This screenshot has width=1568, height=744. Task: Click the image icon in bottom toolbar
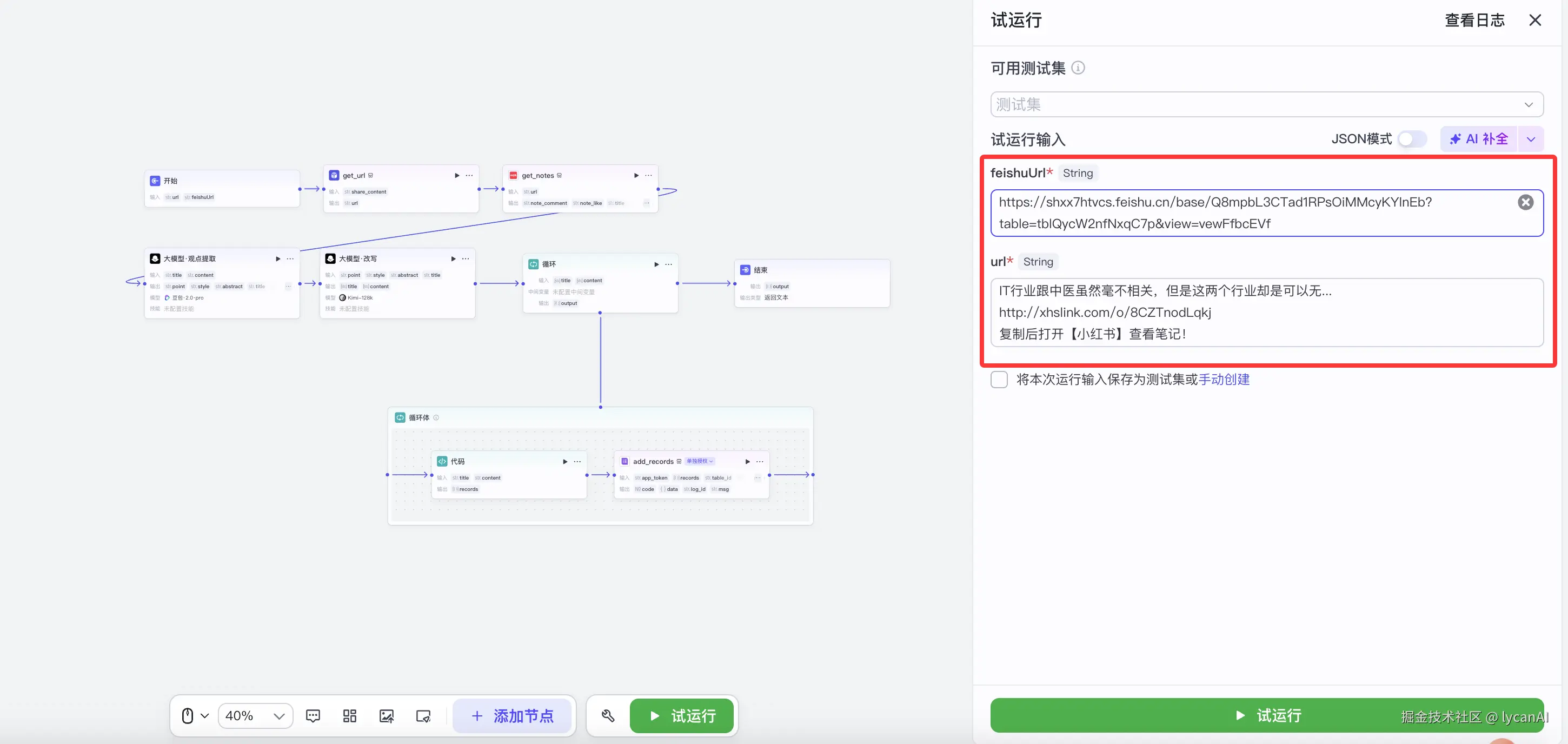coord(387,715)
